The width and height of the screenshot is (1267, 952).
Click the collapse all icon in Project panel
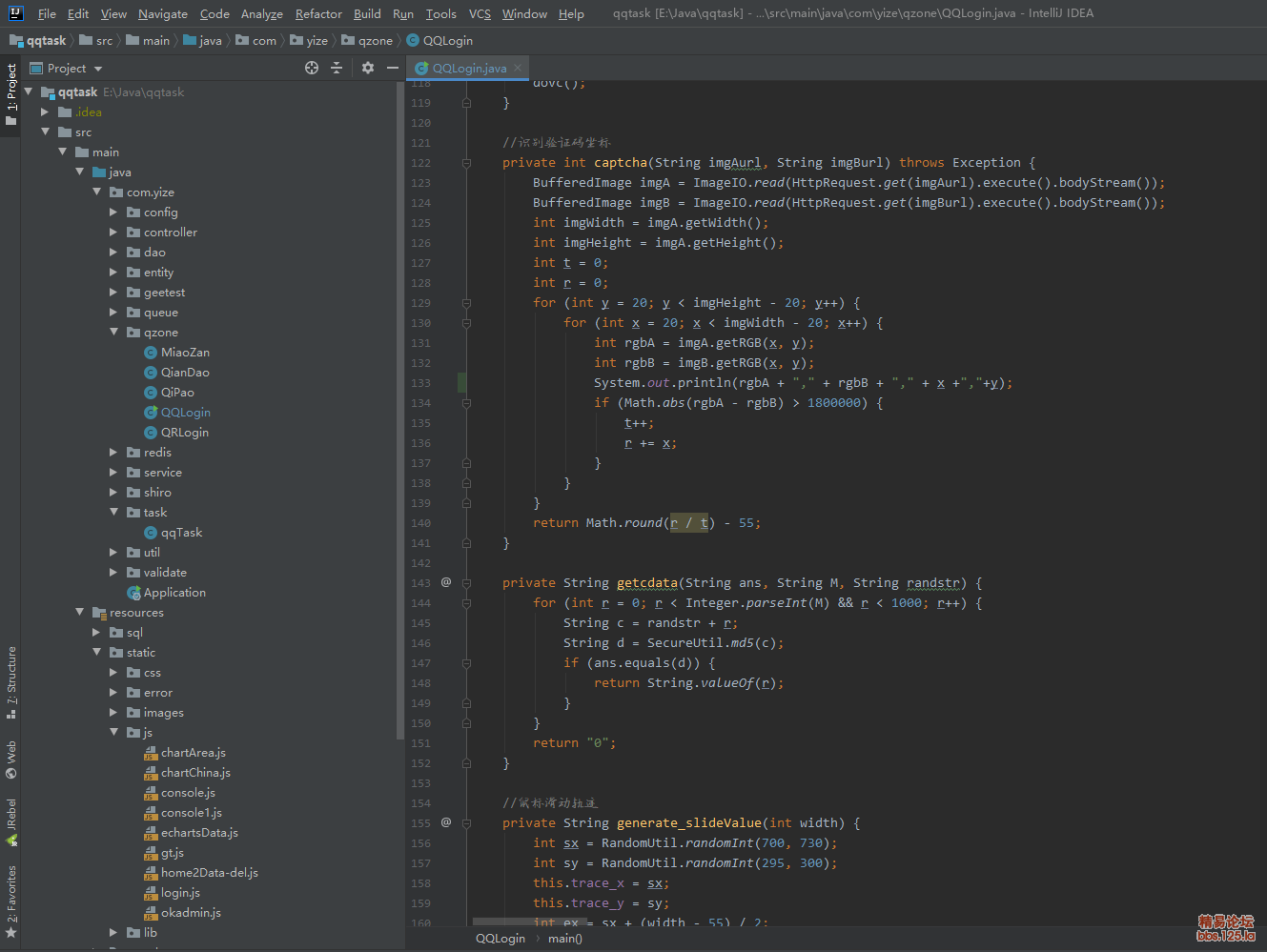click(337, 68)
